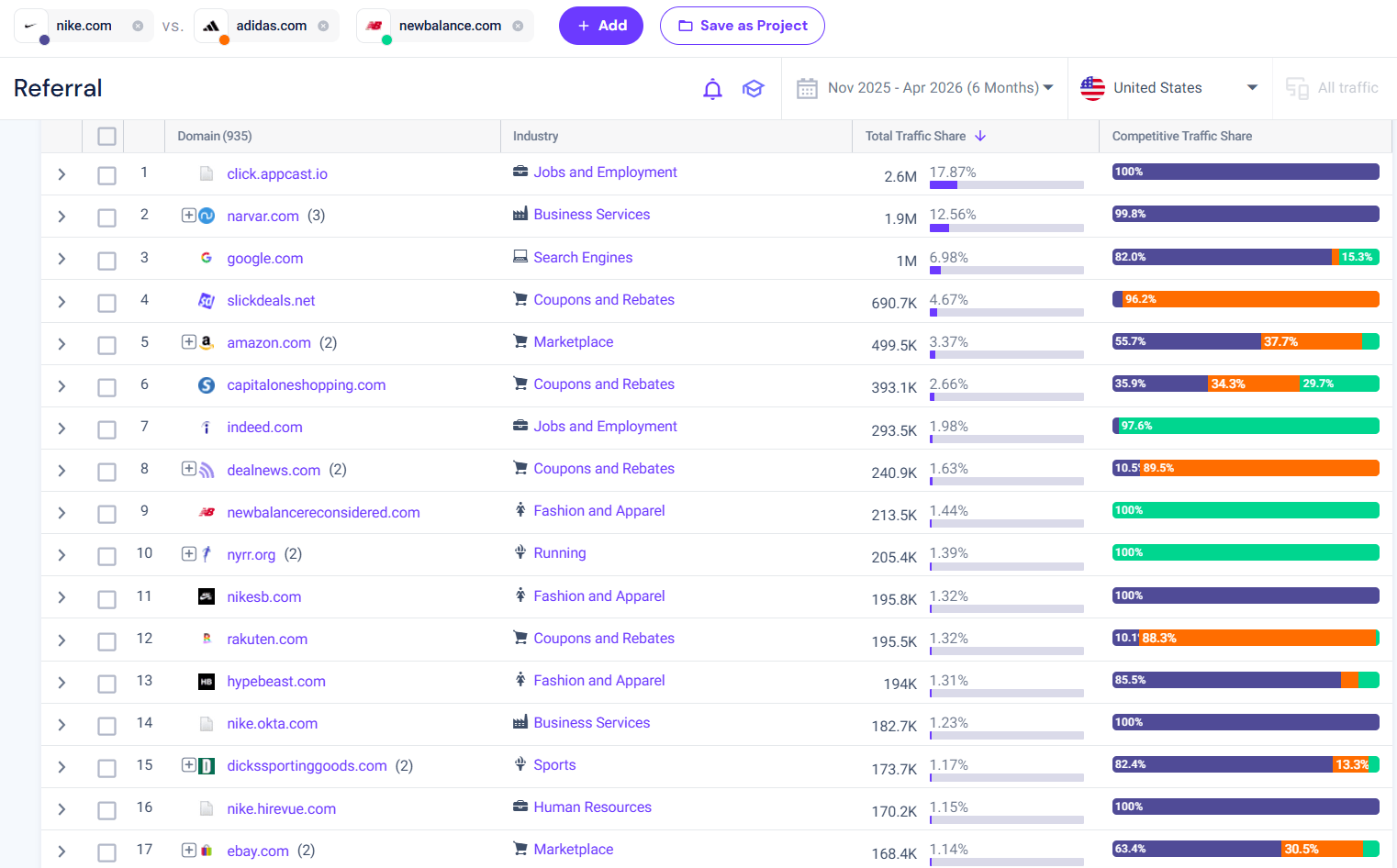Open Jobs and Employment link for click.appcast.io

606,172
